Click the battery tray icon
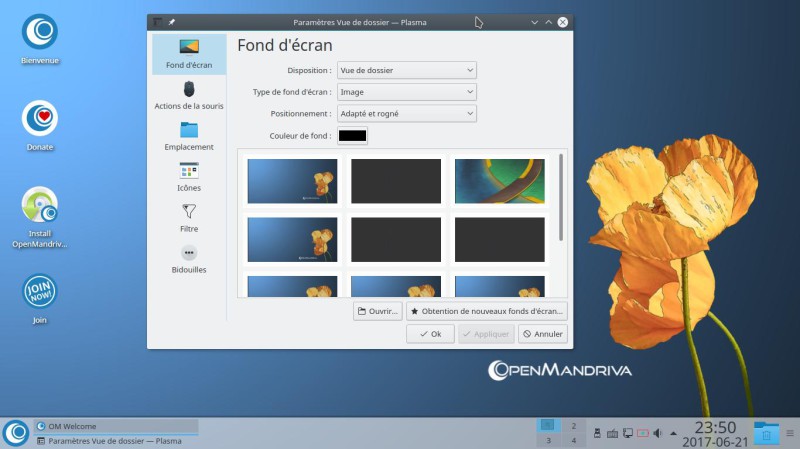The height and width of the screenshot is (449, 800). tap(643, 433)
